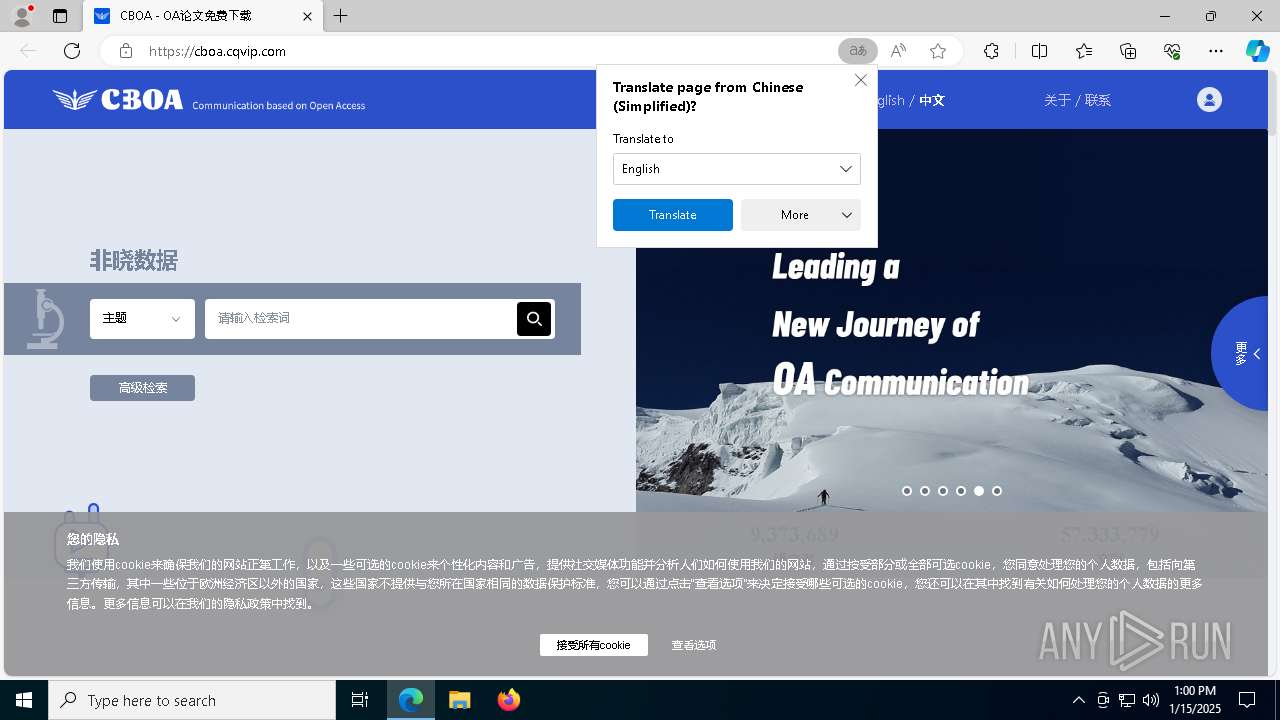Select the sixth carousel dot

(x=997, y=491)
